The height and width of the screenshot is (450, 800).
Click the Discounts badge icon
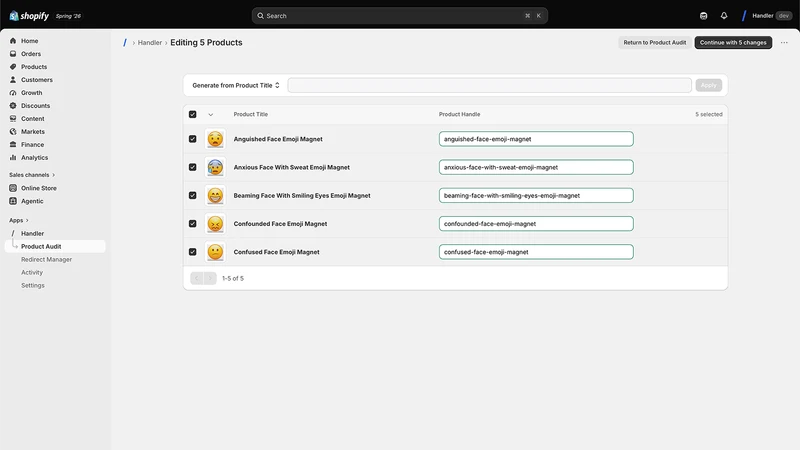(x=13, y=106)
